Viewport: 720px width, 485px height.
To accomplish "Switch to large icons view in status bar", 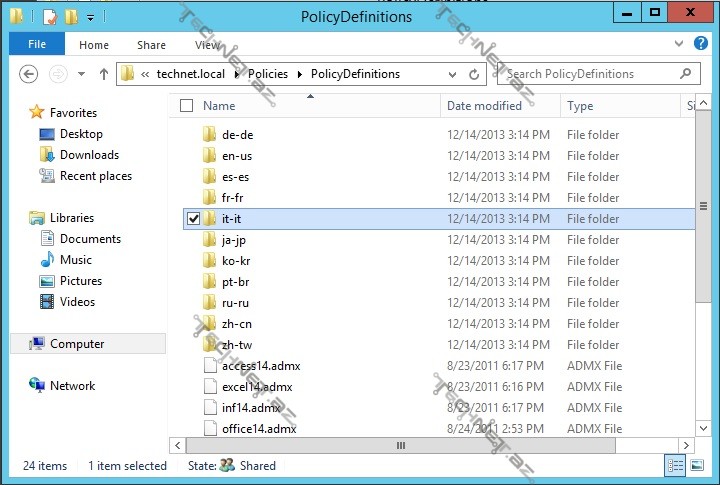I will click(697, 465).
